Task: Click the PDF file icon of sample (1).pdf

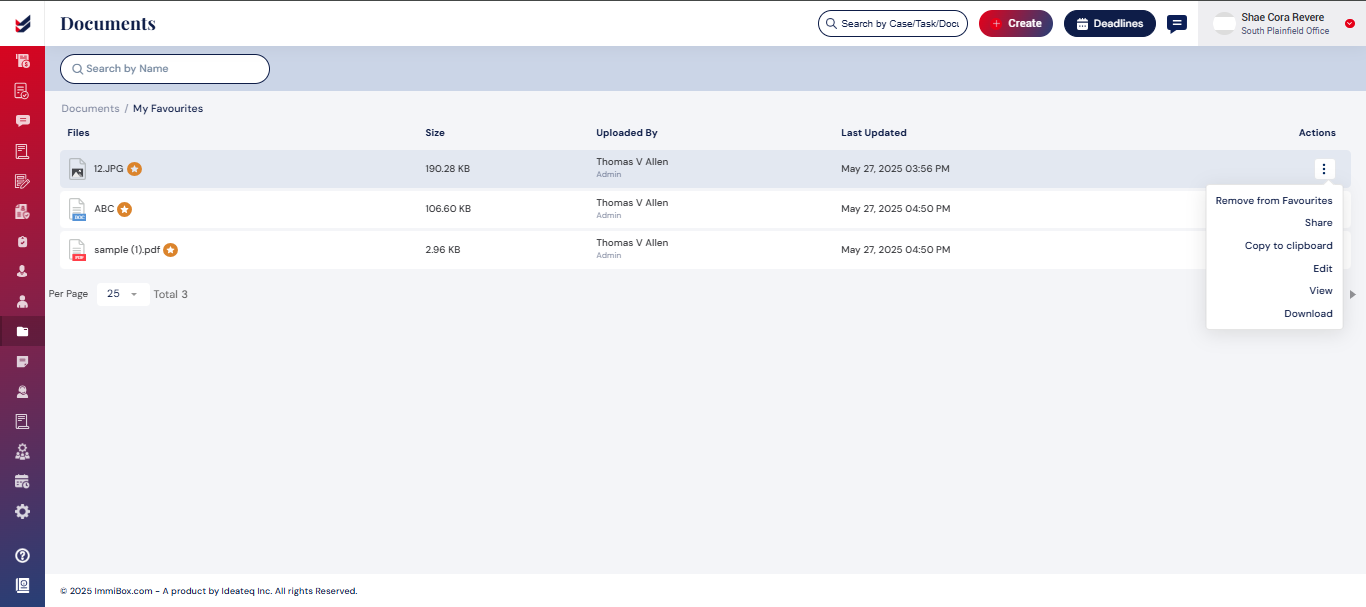Action: (77, 249)
